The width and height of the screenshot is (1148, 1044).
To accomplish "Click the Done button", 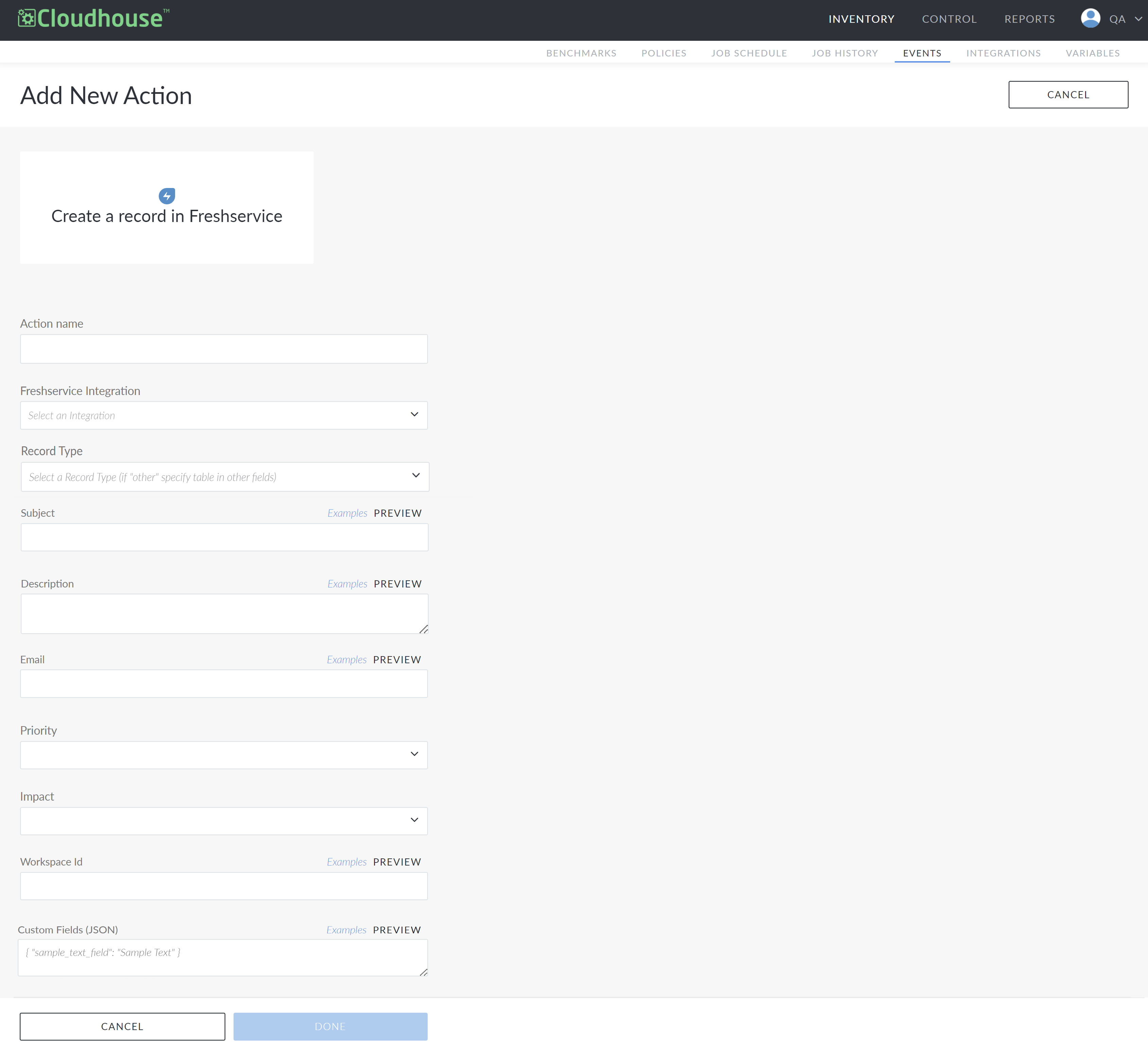I will [330, 1026].
